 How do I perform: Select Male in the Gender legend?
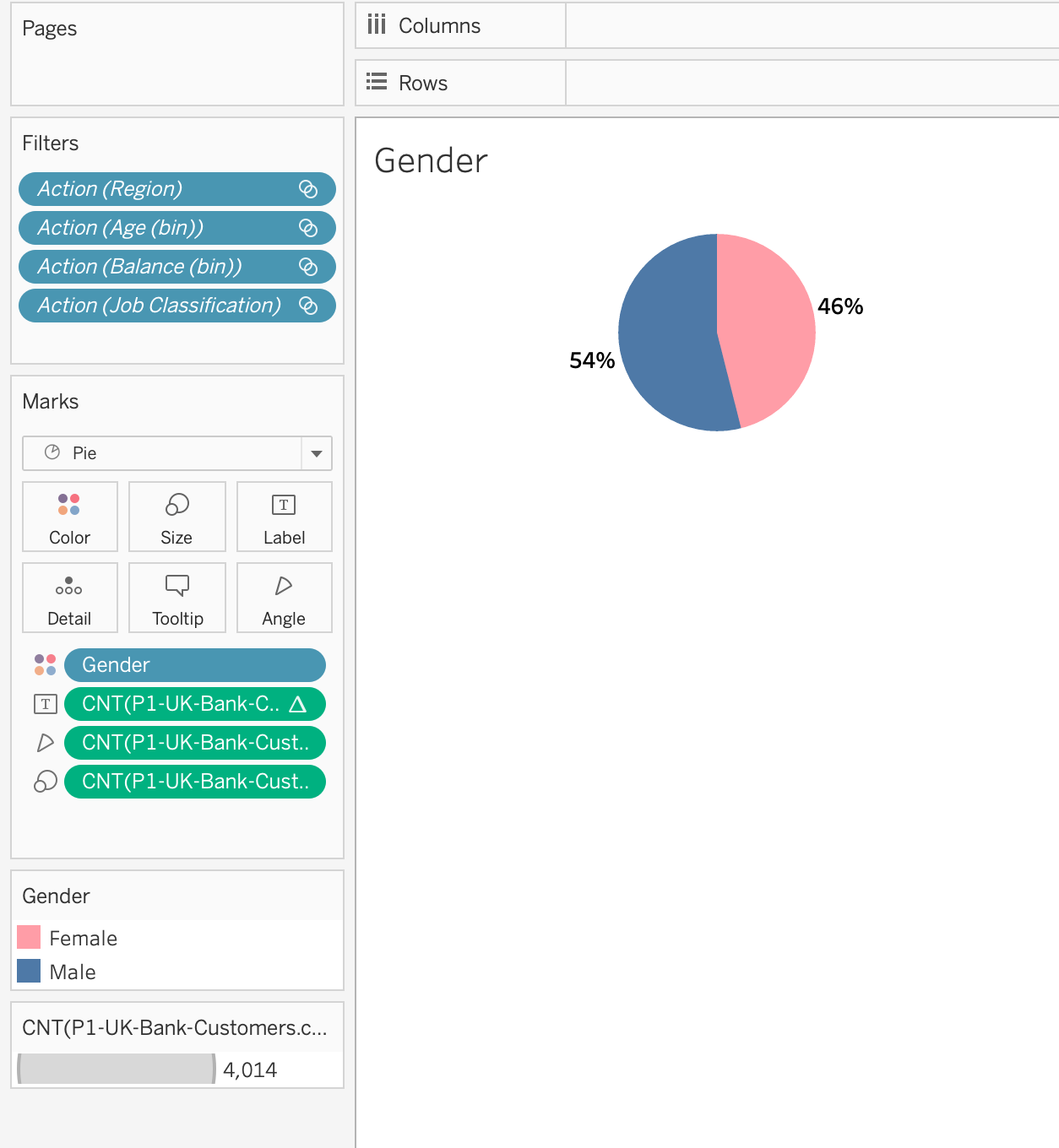click(73, 971)
